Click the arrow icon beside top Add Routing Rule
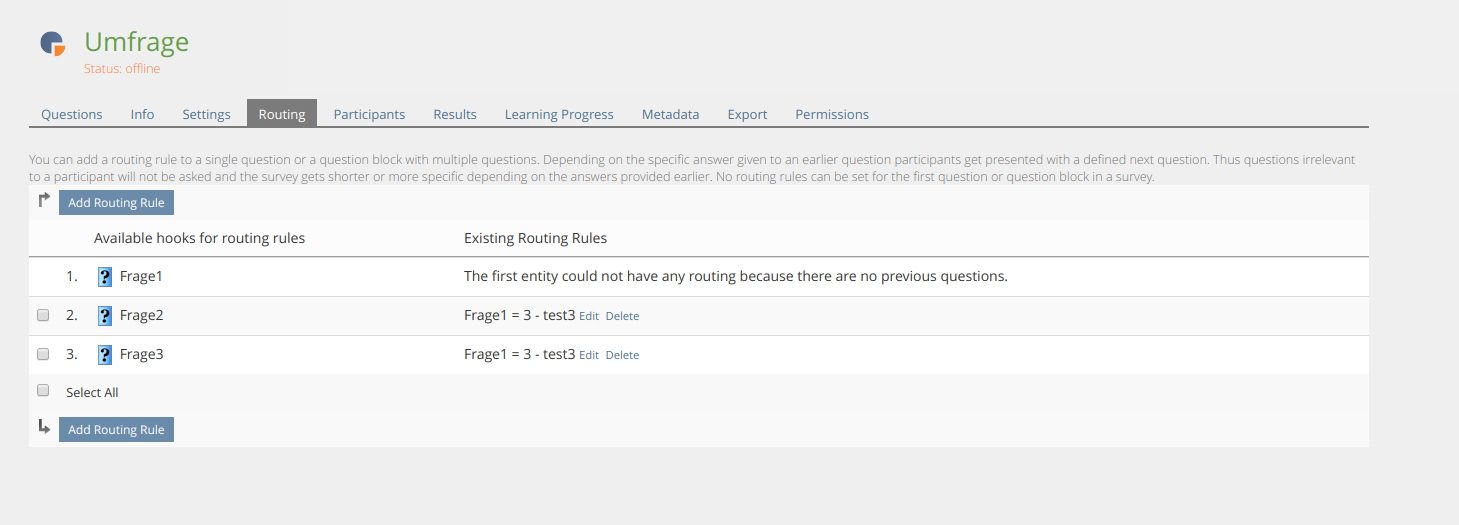The image size is (1459, 525). (x=44, y=201)
